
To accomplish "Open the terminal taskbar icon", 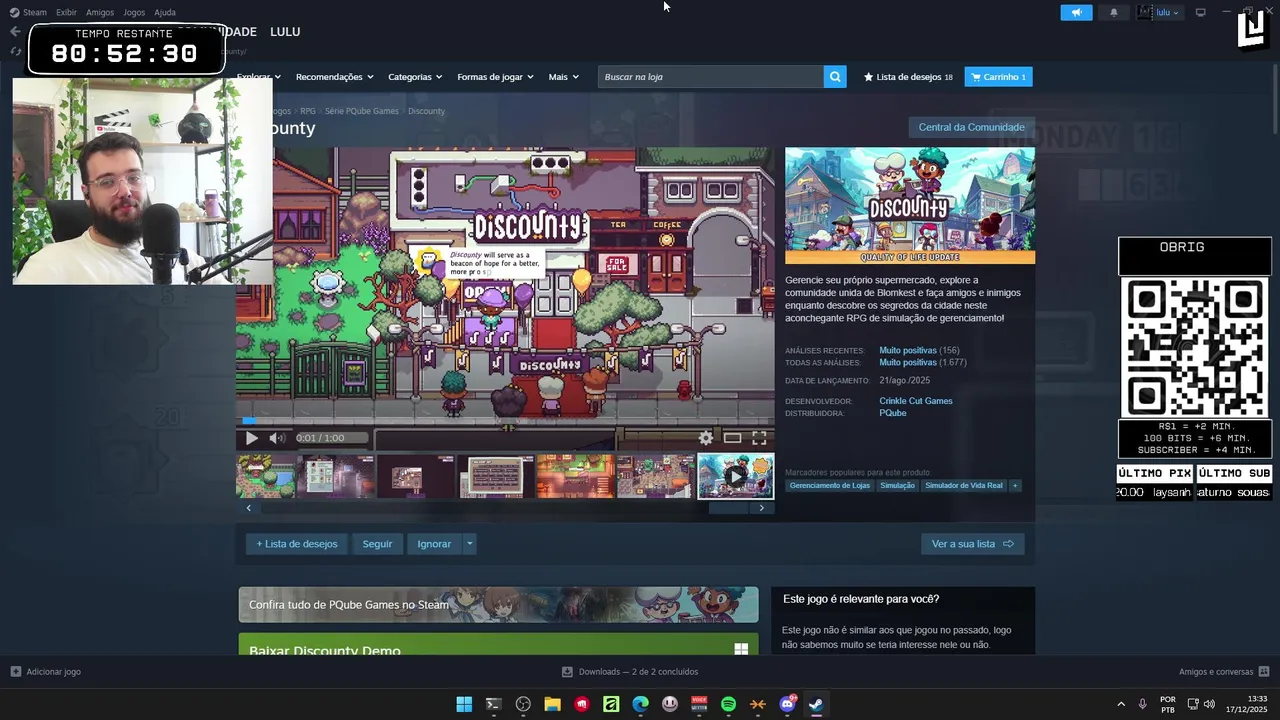I will 493,704.
